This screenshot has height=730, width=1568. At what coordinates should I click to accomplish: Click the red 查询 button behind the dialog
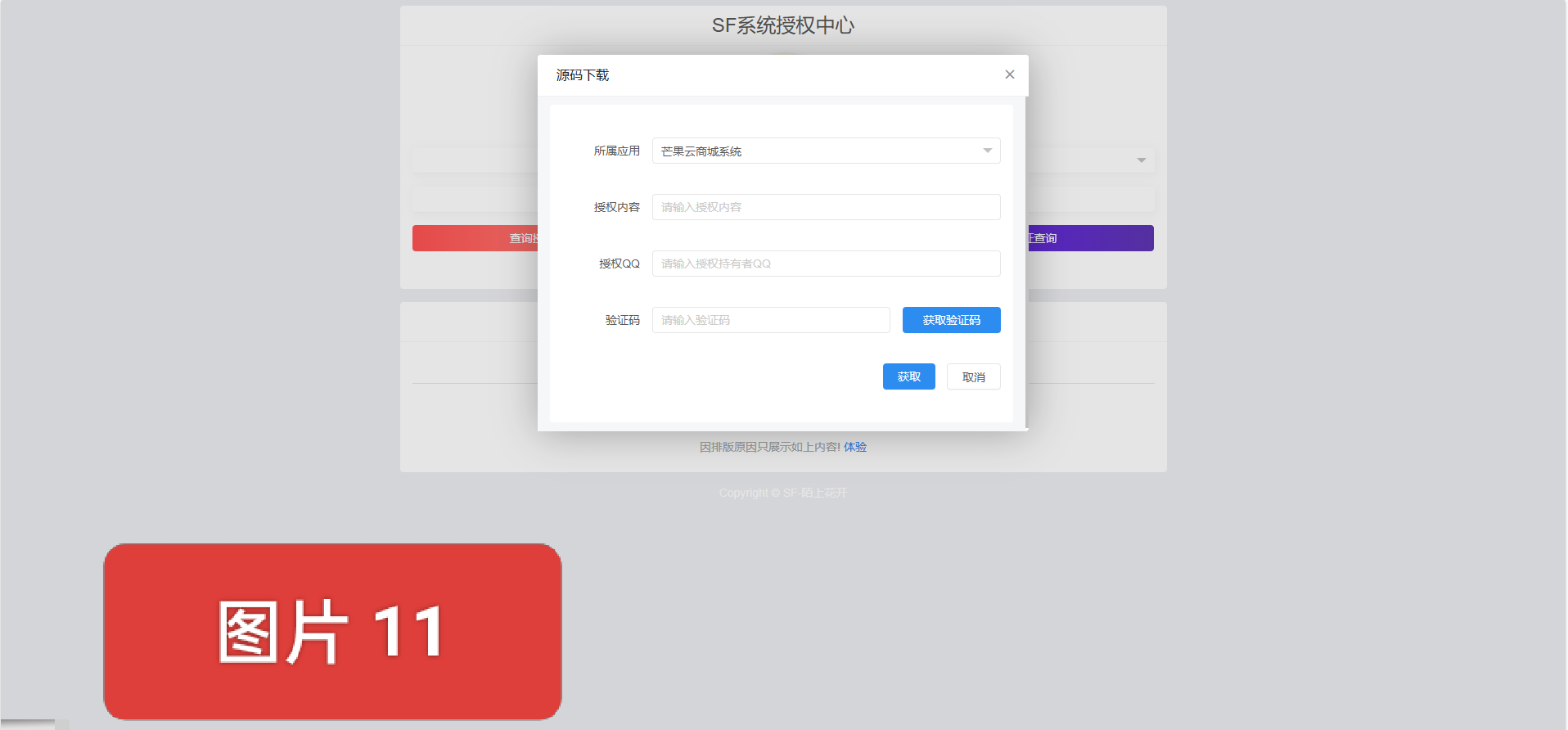[x=475, y=238]
